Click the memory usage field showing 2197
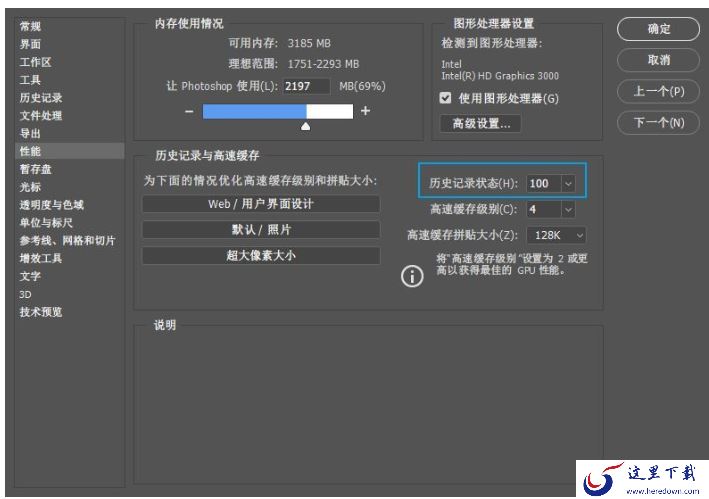The width and height of the screenshot is (709, 499). pos(307,86)
